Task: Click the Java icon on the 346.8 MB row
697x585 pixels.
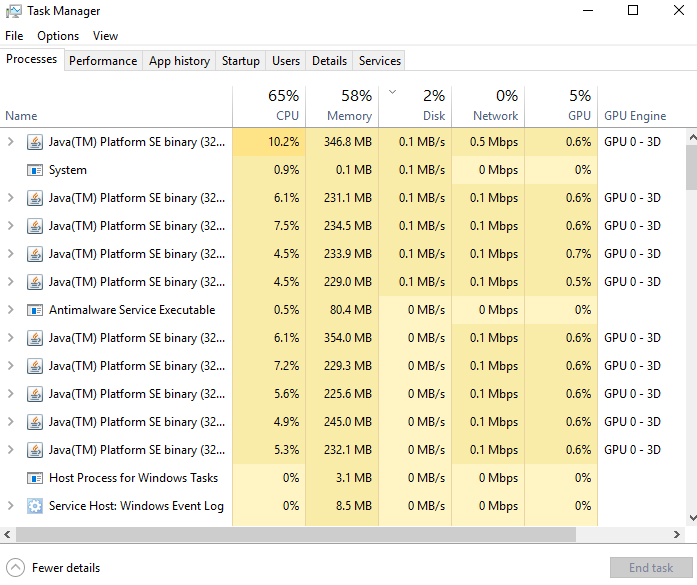Action: (35, 142)
